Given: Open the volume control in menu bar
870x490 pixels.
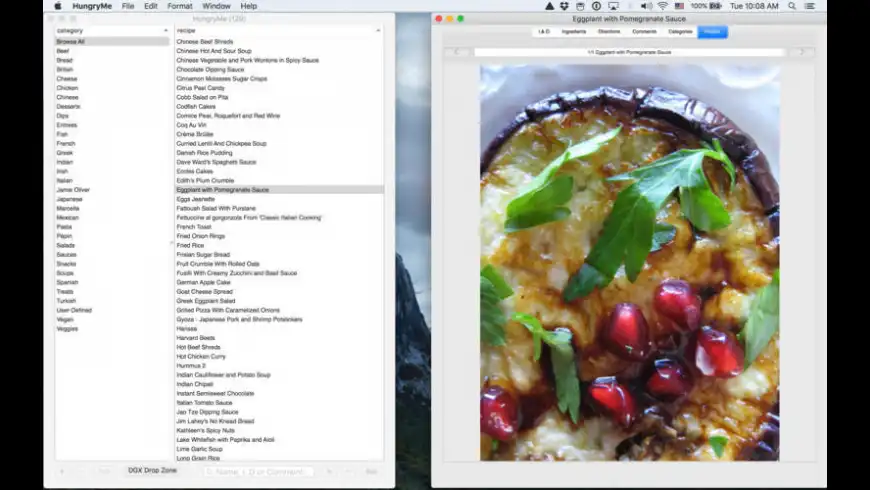Looking at the screenshot, I should pyautogui.click(x=646, y=6).
